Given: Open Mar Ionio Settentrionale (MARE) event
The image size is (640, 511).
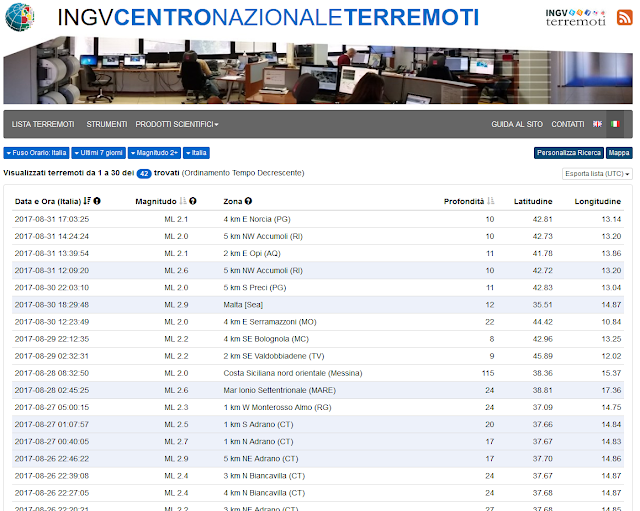Looking at the screenshot, I should click(280, 391).
